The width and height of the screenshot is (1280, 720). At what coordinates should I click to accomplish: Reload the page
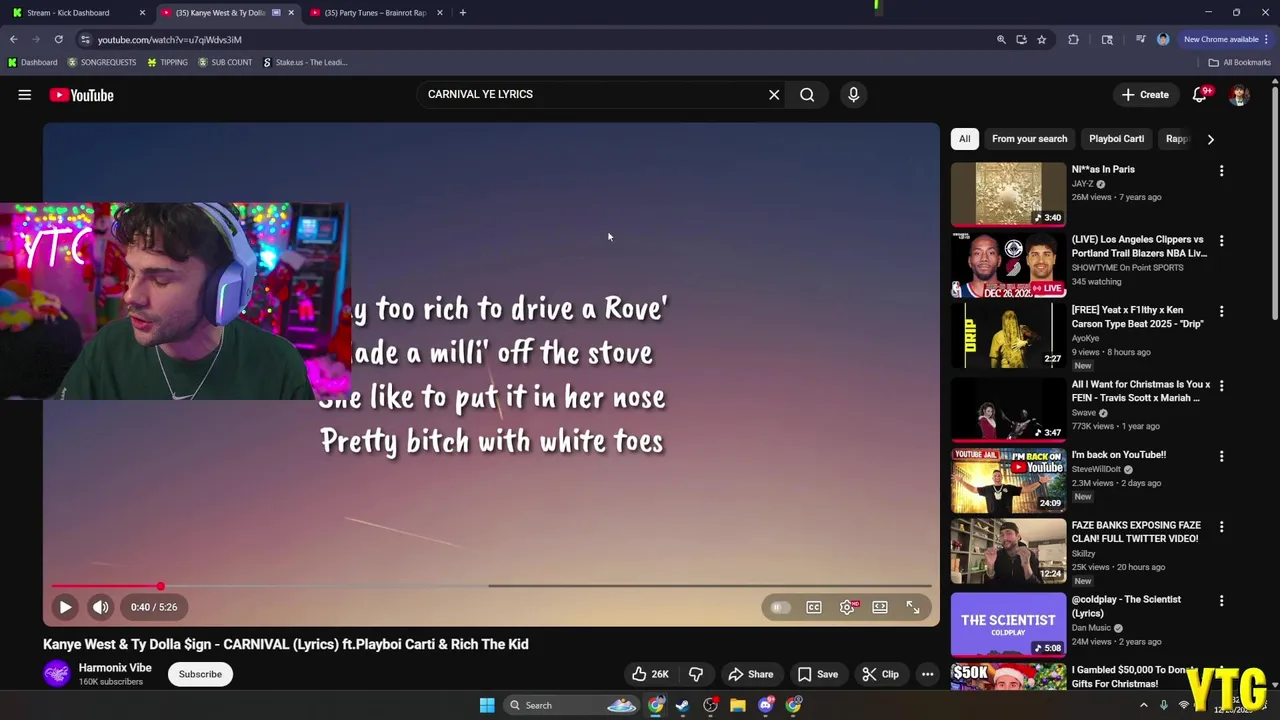(x=59, y=39)
